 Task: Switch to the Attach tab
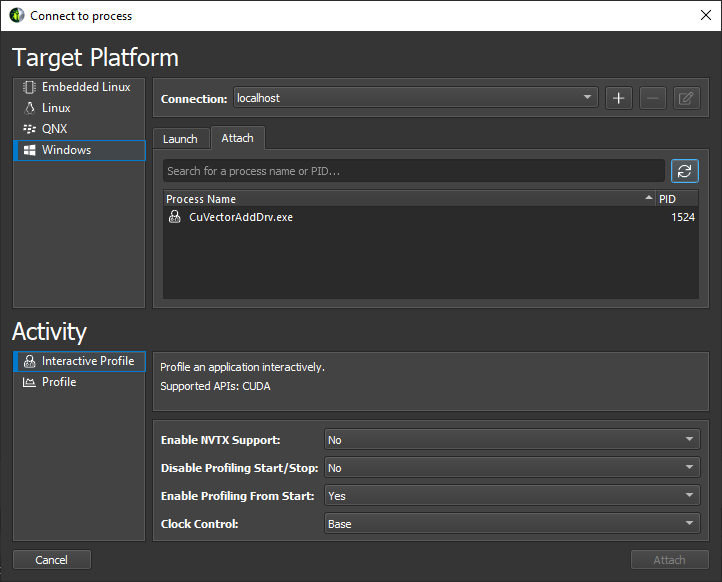coord(237,138)
